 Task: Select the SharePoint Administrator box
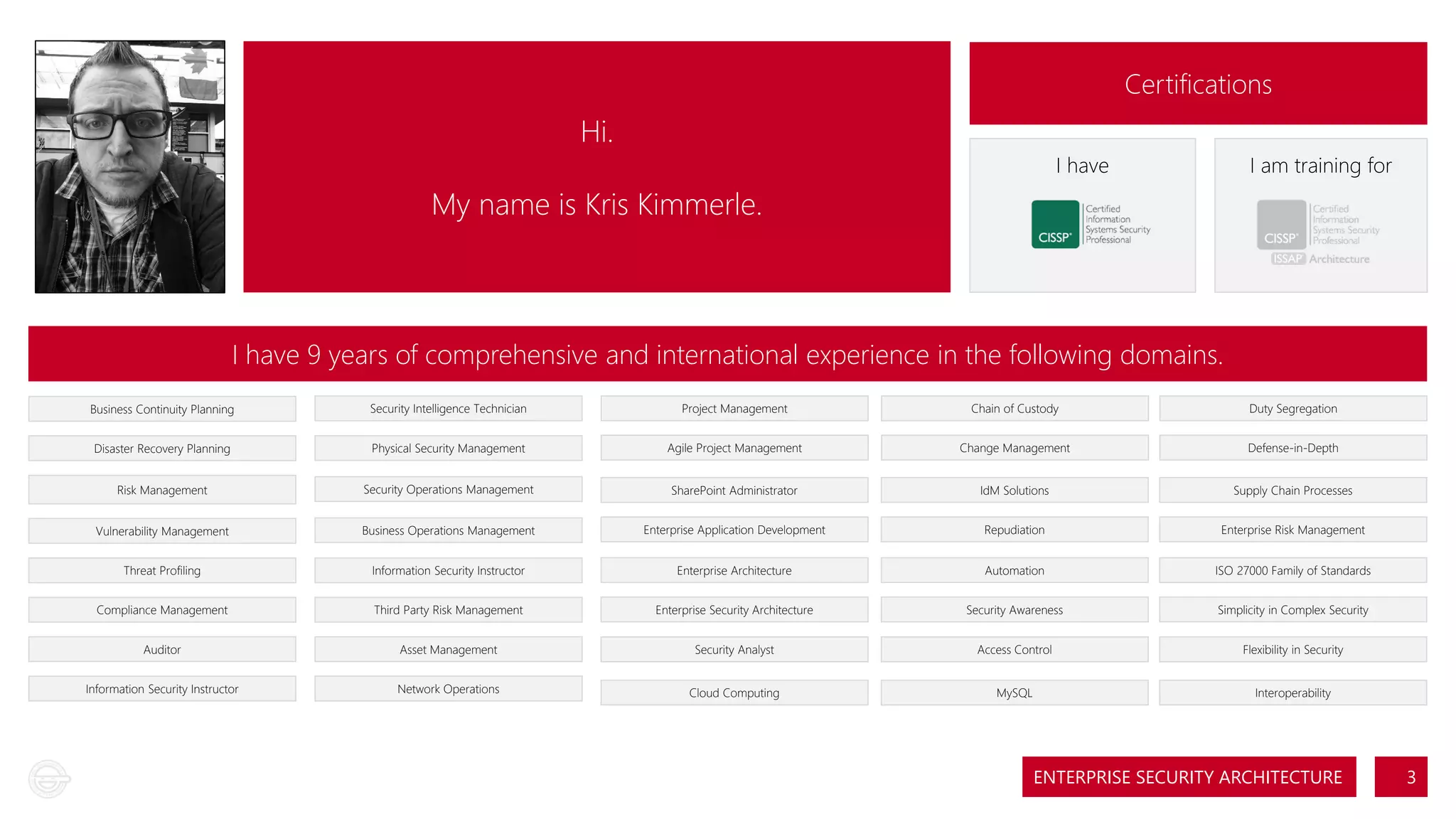[x=734, y=491]
